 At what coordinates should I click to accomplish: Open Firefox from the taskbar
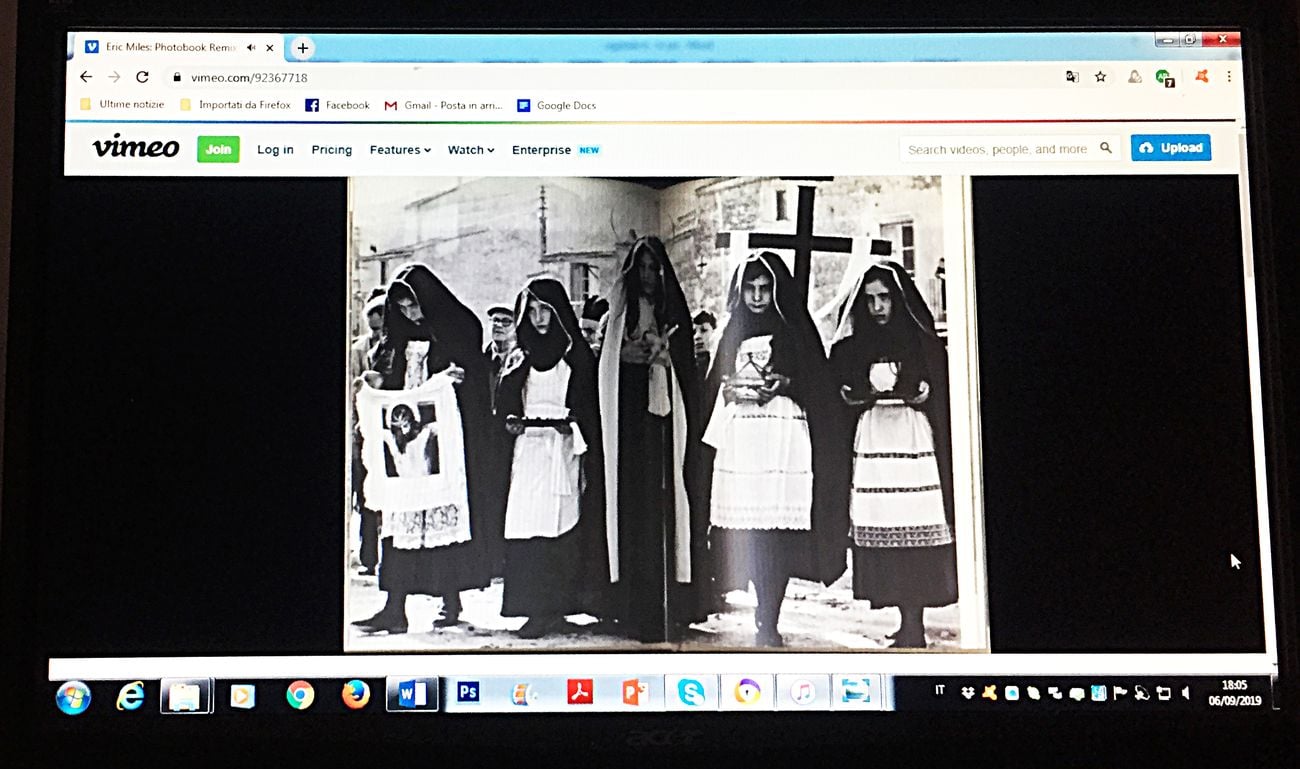pos(355,694)
